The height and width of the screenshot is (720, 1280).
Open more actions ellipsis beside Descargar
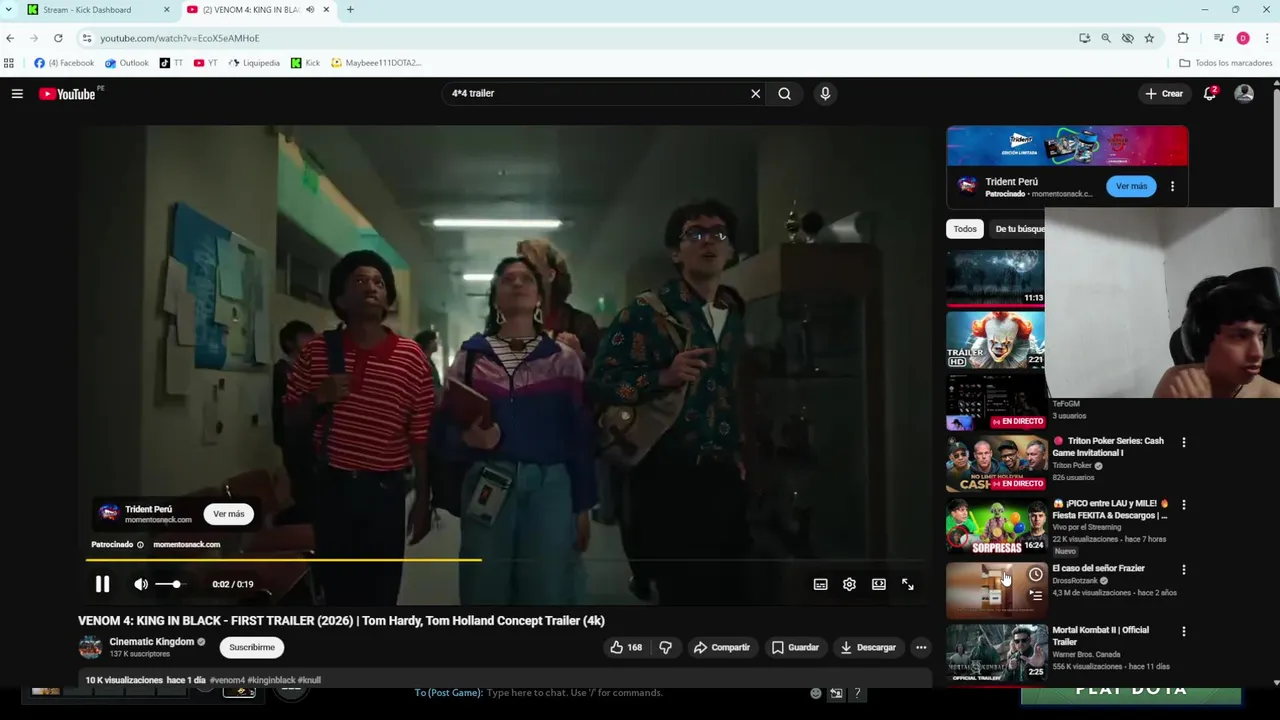tap(921, 648)
